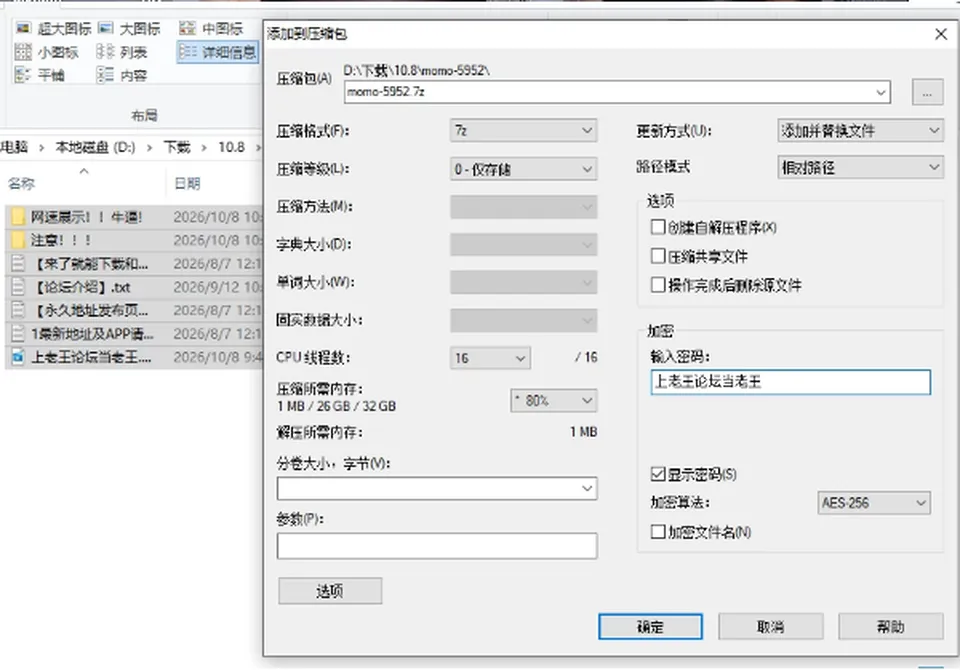Check the 压缩共享文件 option
The width and height of the screenshot is (960, 670).
(x=658, y=256)
